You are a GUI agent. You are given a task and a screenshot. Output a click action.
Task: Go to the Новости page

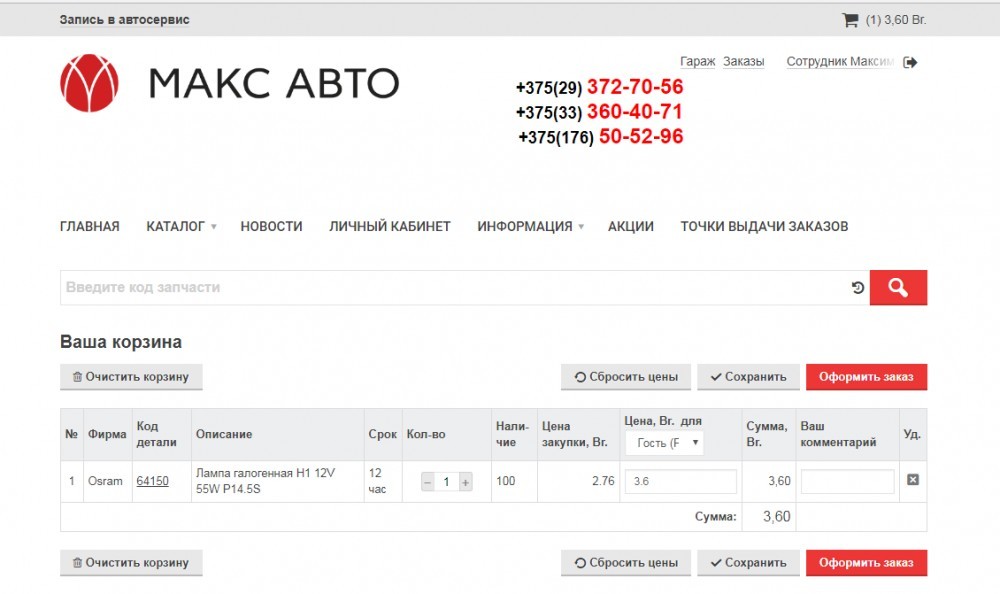pos(271,227)
